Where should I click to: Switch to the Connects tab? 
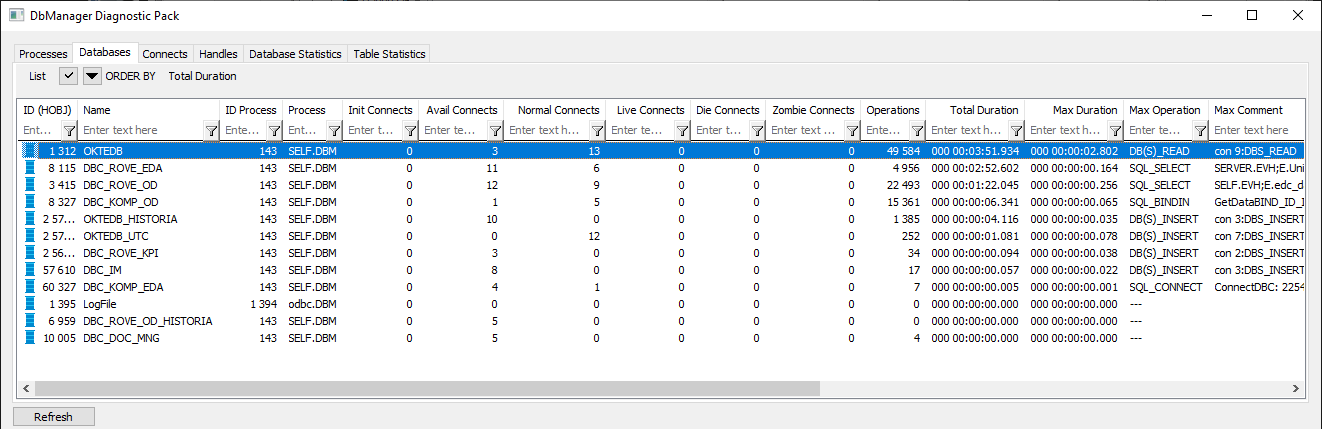coord(165,54)
